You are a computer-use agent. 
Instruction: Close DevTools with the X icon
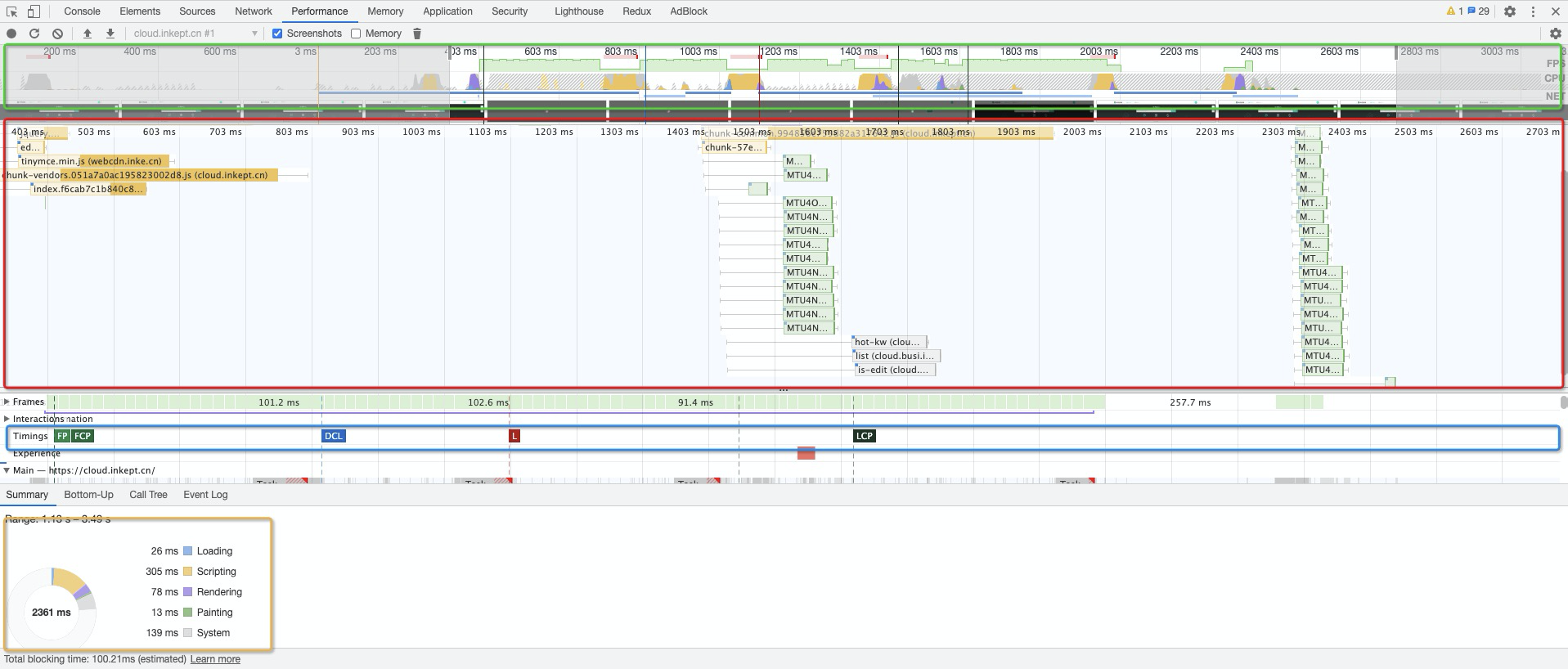pos(1555,11)
